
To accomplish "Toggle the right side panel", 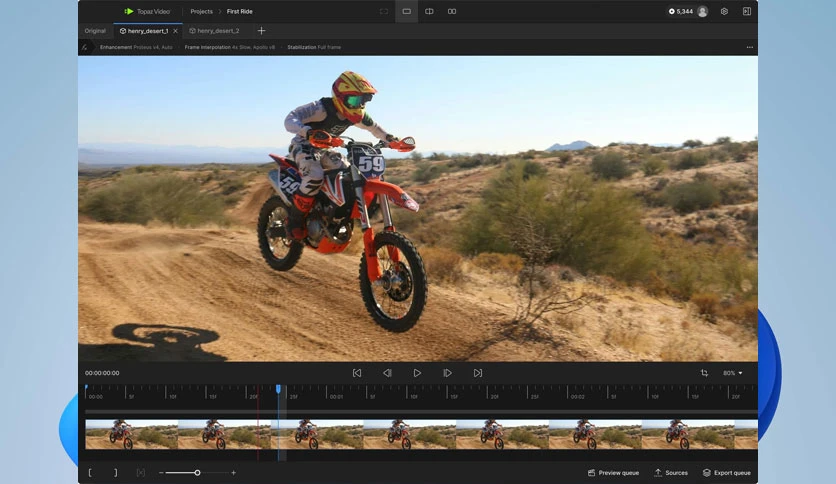I will click(746, 11).
